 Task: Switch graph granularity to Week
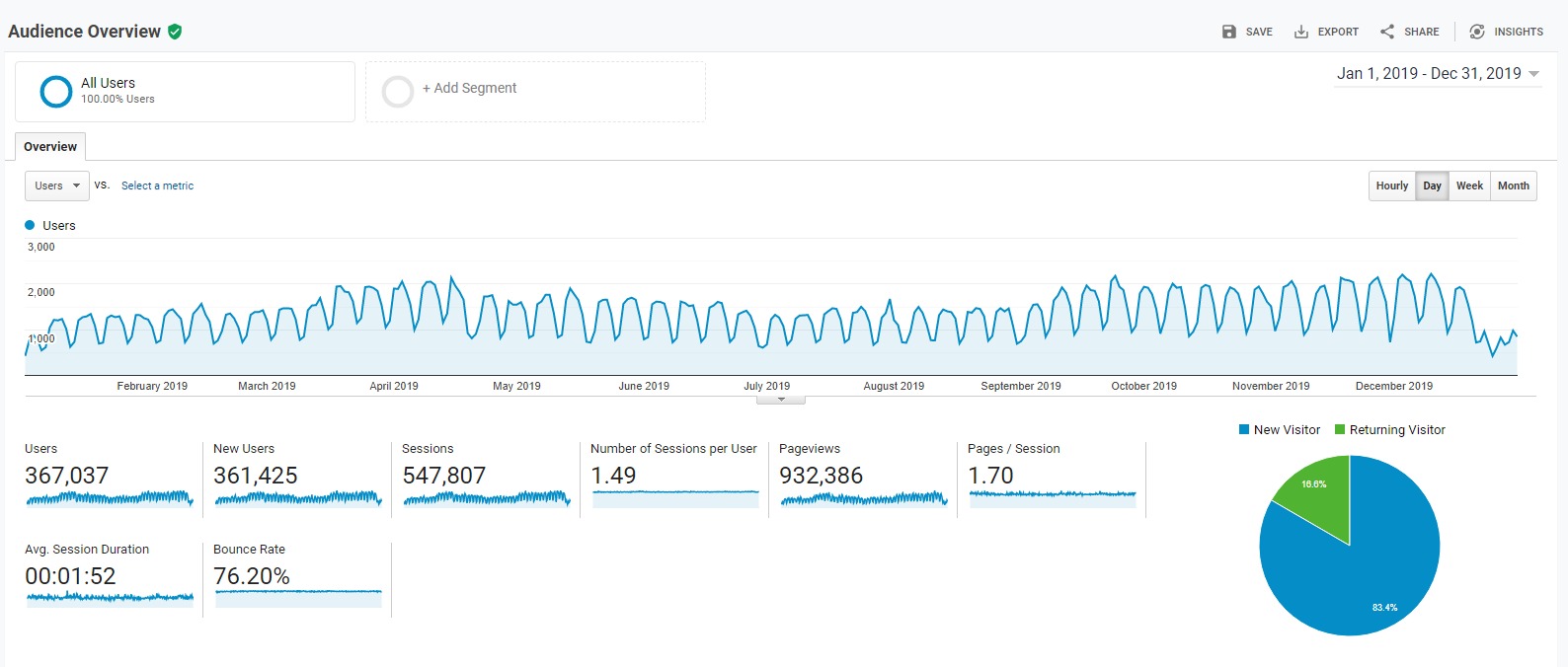tap(1469, 185)
